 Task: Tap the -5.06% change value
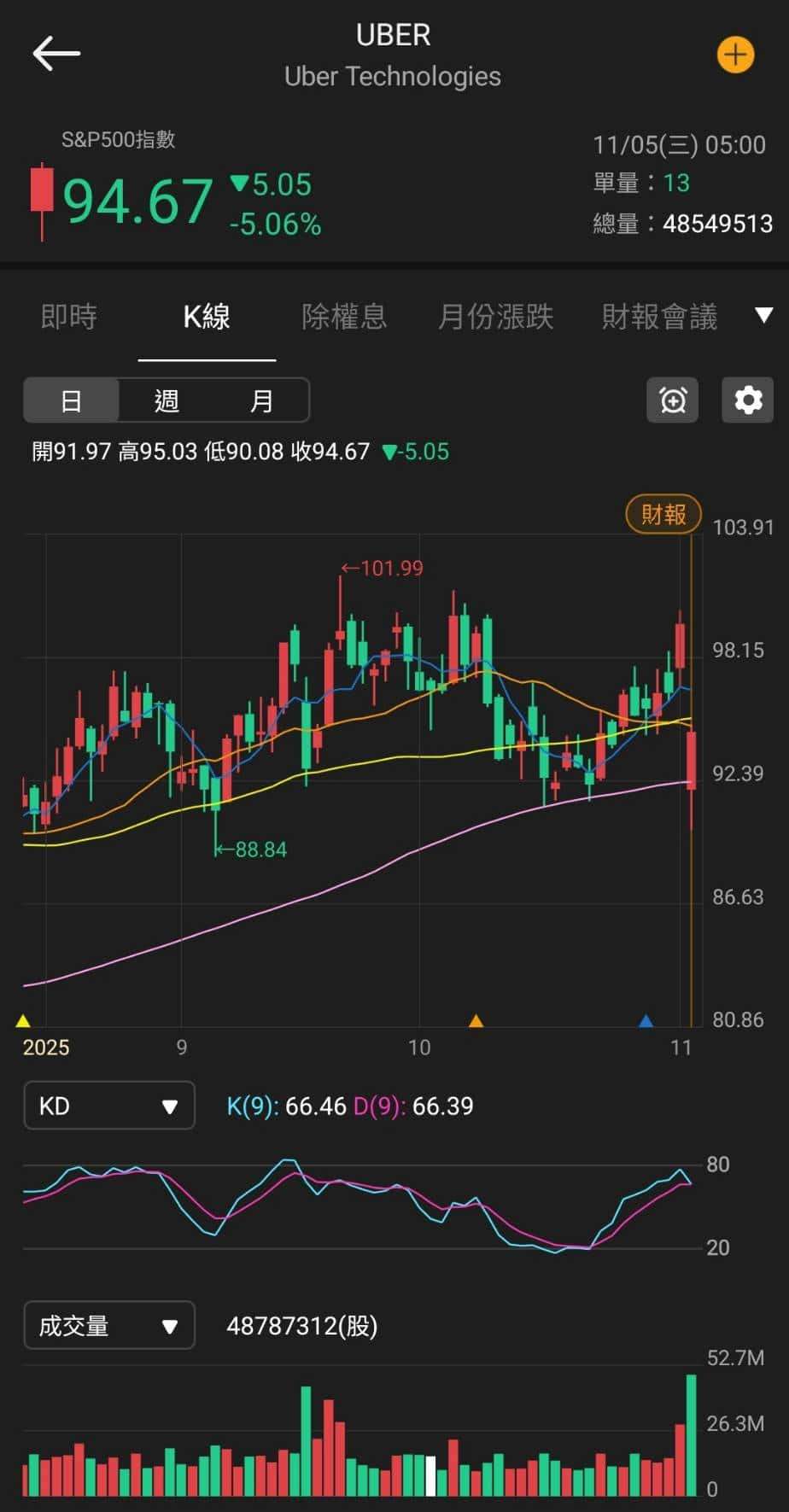point(275,225)
